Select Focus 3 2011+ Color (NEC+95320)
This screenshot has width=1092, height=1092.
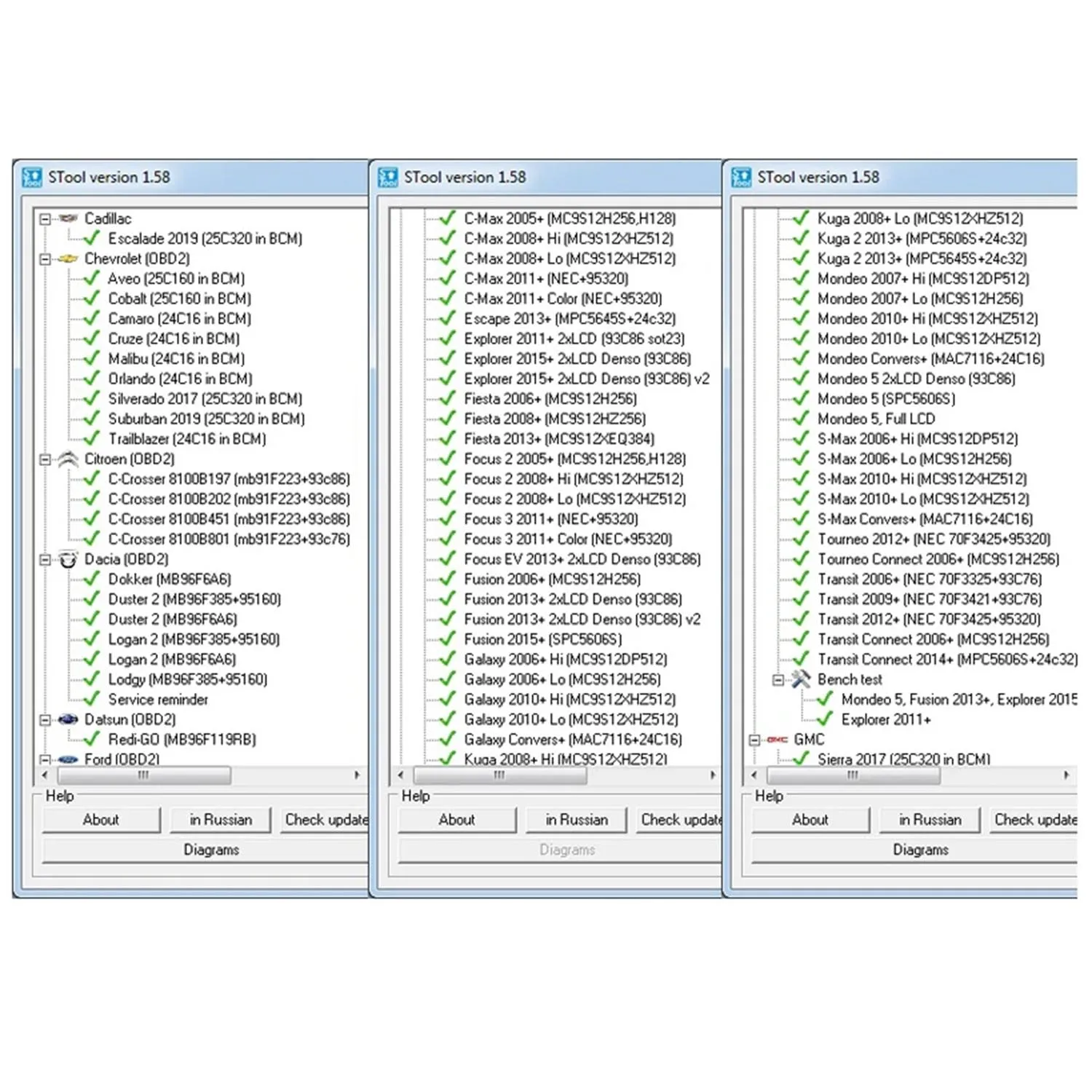coord(568,539)
